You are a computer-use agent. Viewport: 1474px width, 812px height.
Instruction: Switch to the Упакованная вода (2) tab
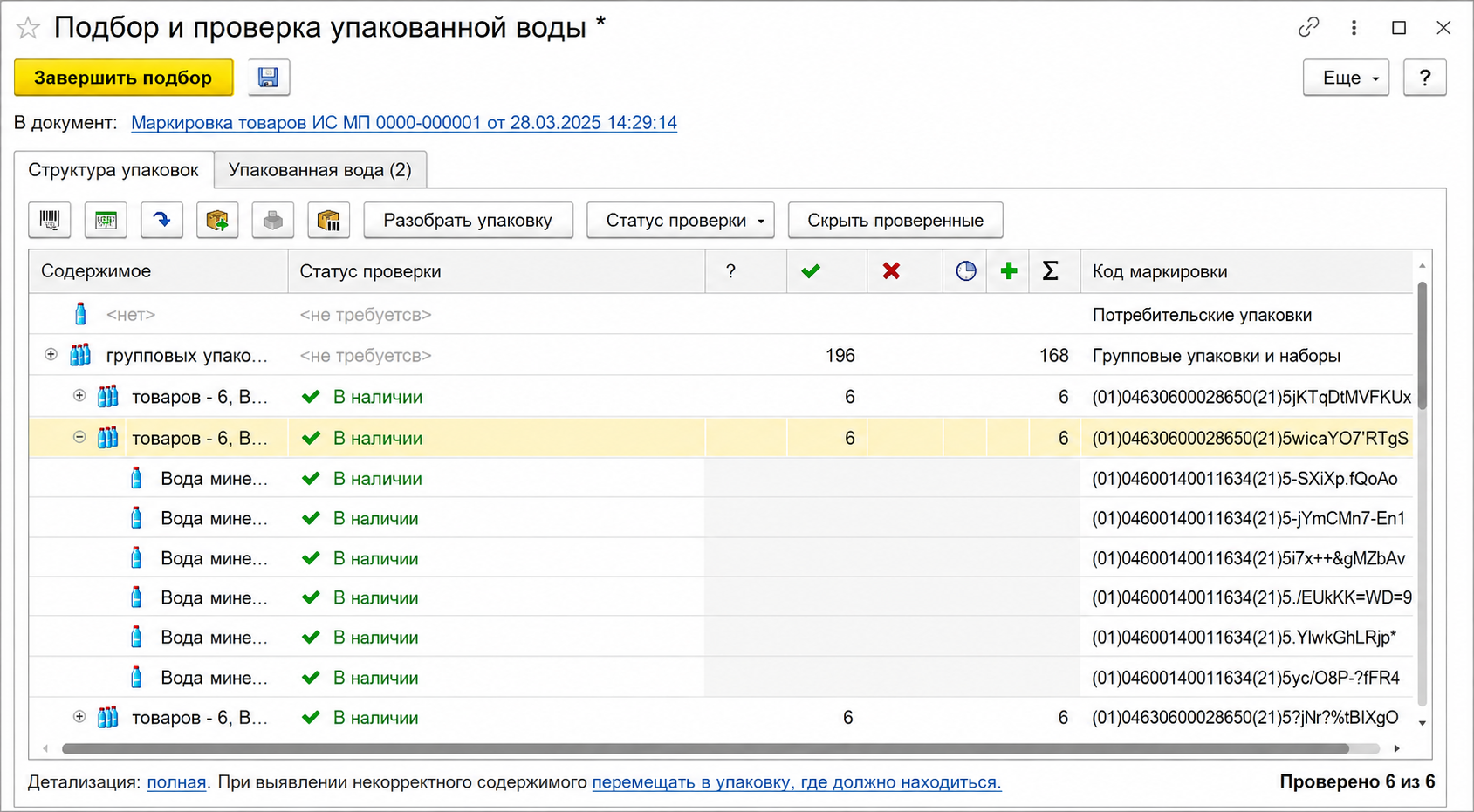click(320, 169)
